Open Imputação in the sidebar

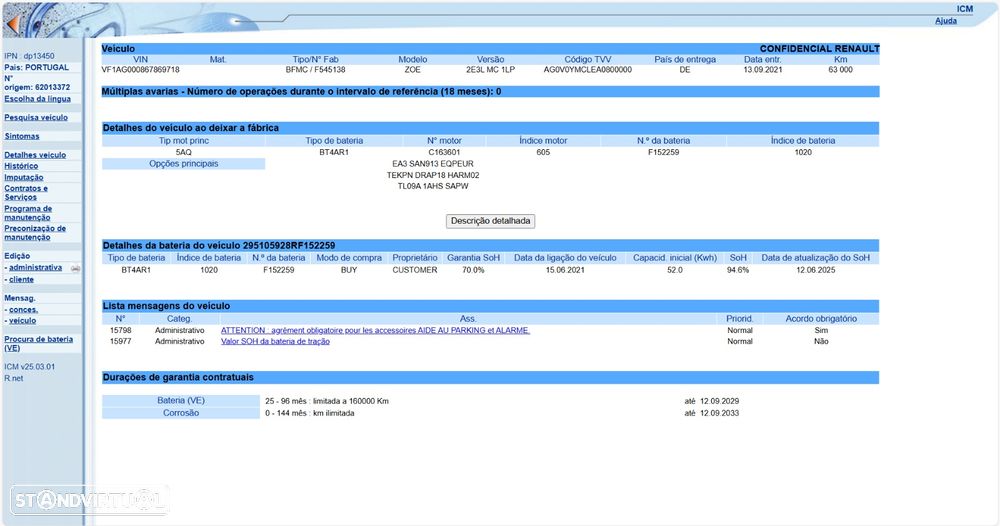24,177
